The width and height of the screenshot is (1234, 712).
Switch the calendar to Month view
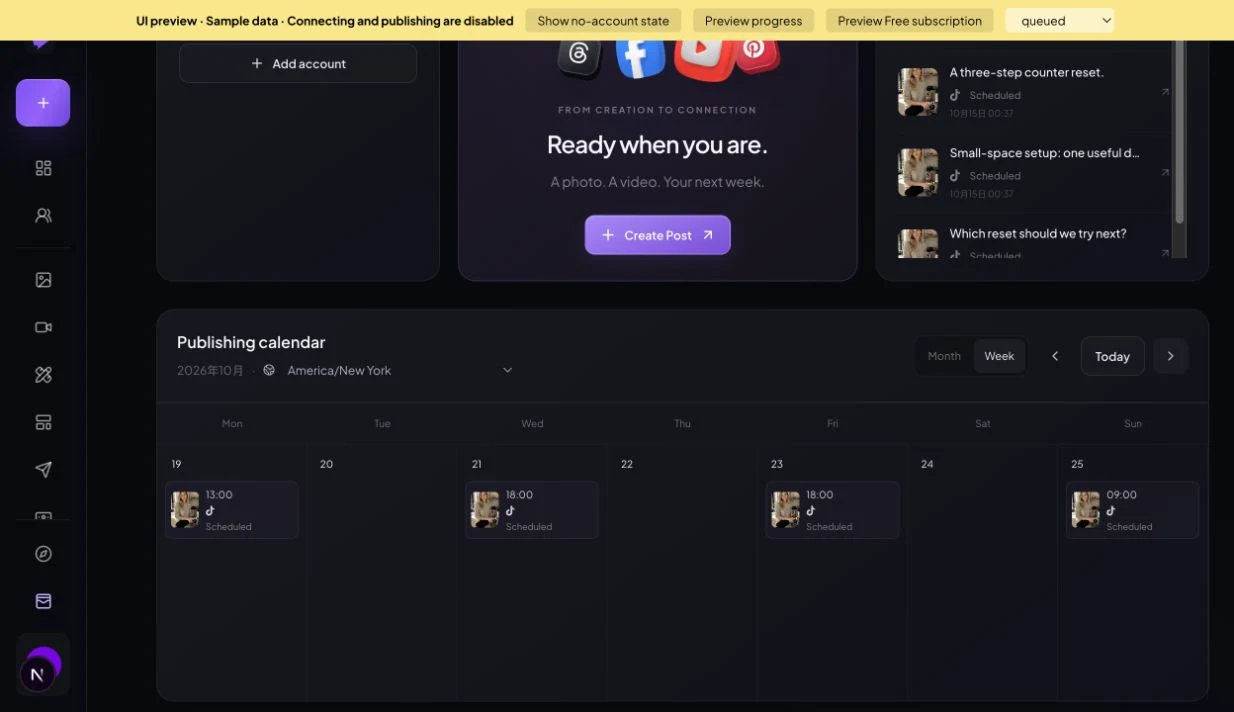click(x=944, y=356)
